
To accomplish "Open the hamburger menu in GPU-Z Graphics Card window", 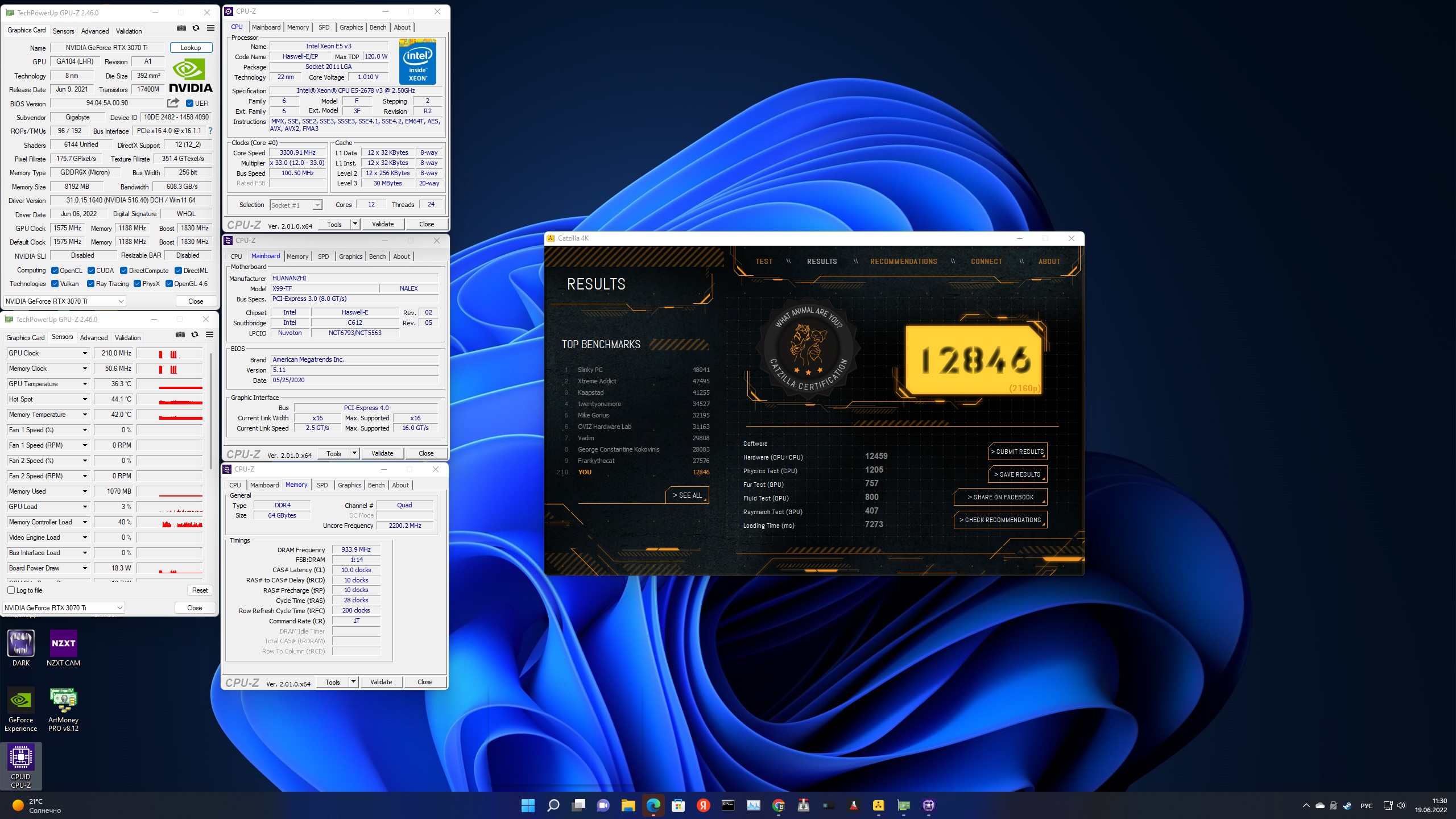I will click(210, 28).
